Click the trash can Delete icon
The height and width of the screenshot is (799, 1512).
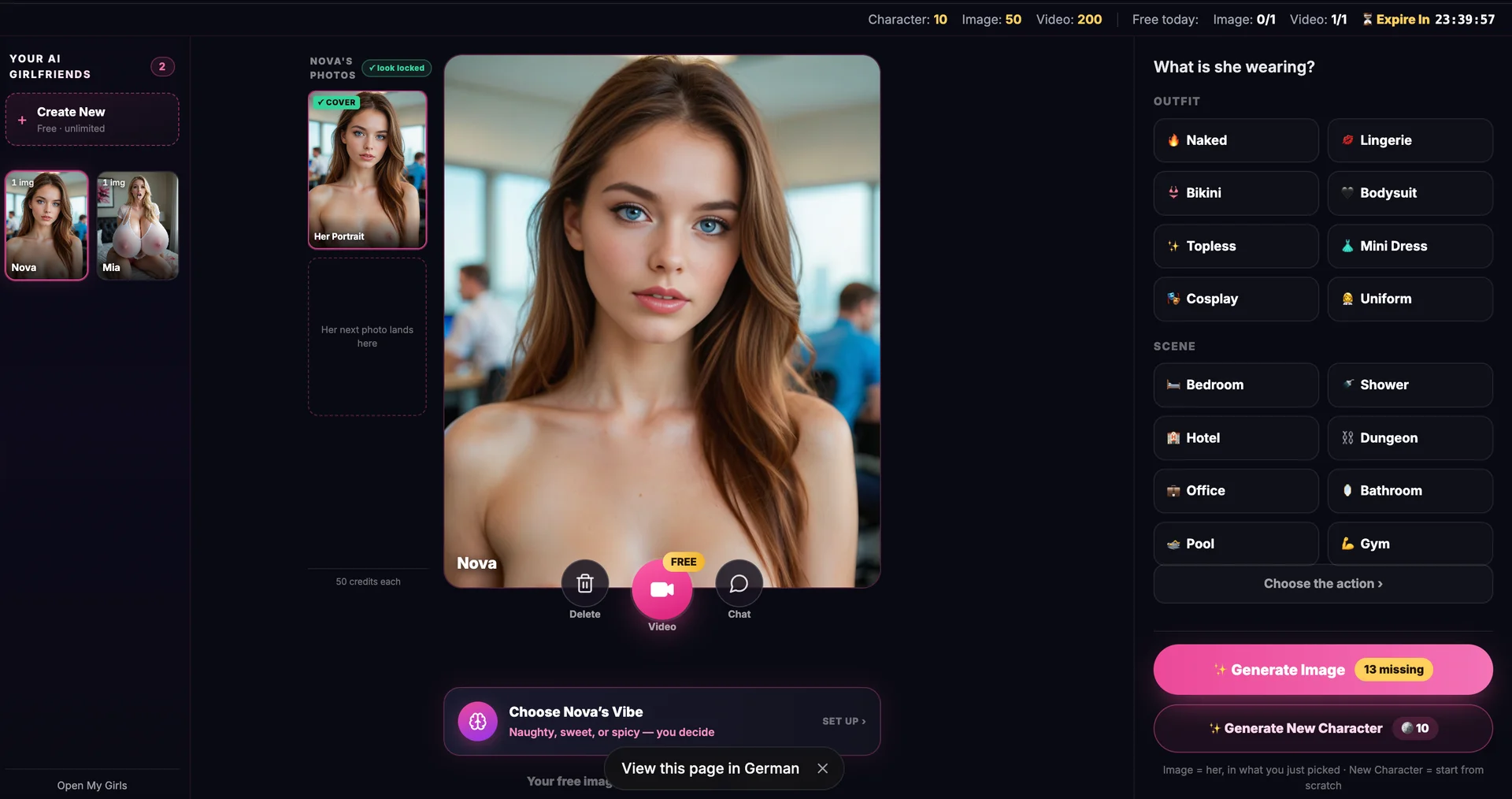[x=584, y=584]
